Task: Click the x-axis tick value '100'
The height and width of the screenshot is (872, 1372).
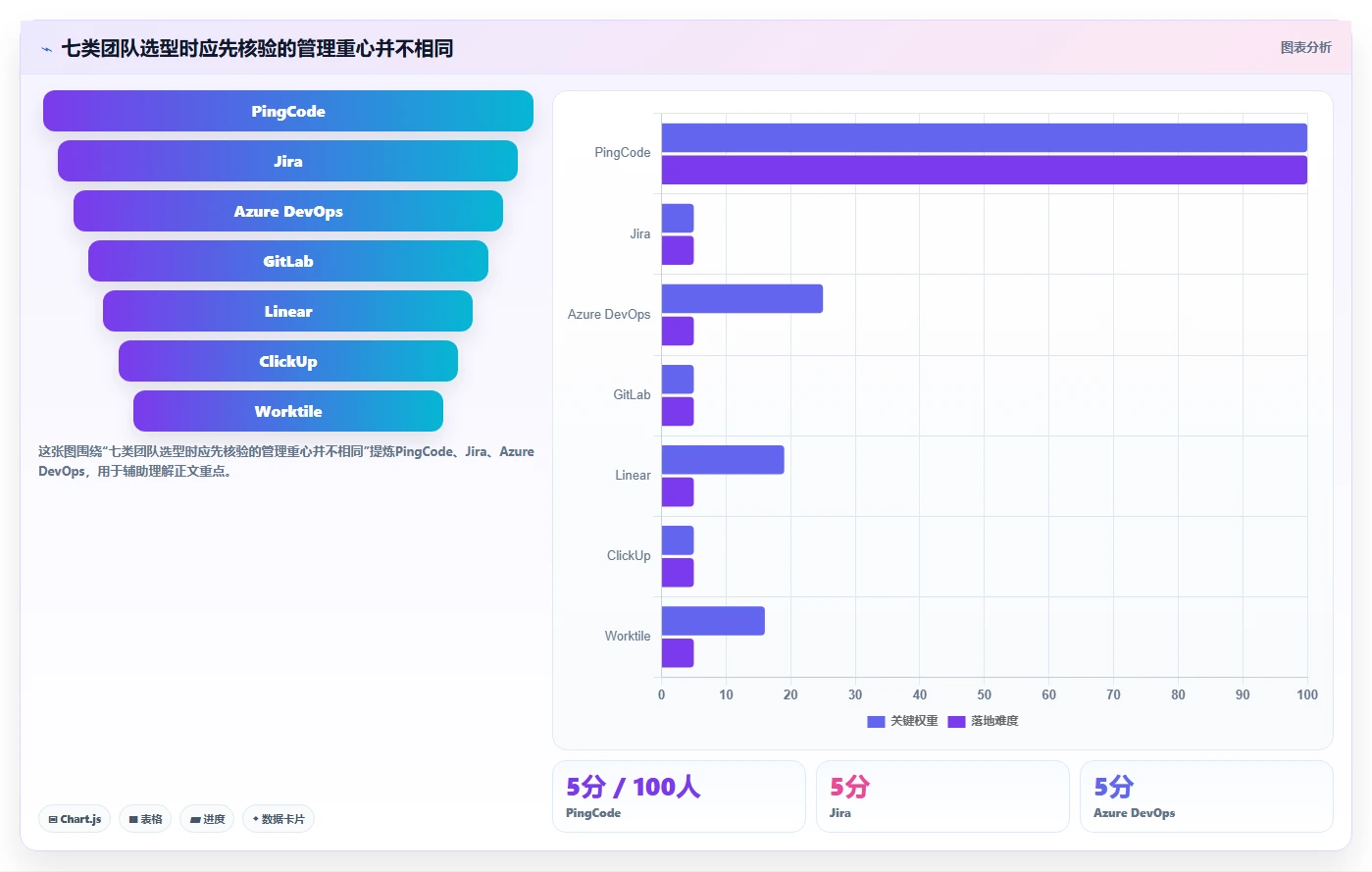Action: pos(1307,694)
